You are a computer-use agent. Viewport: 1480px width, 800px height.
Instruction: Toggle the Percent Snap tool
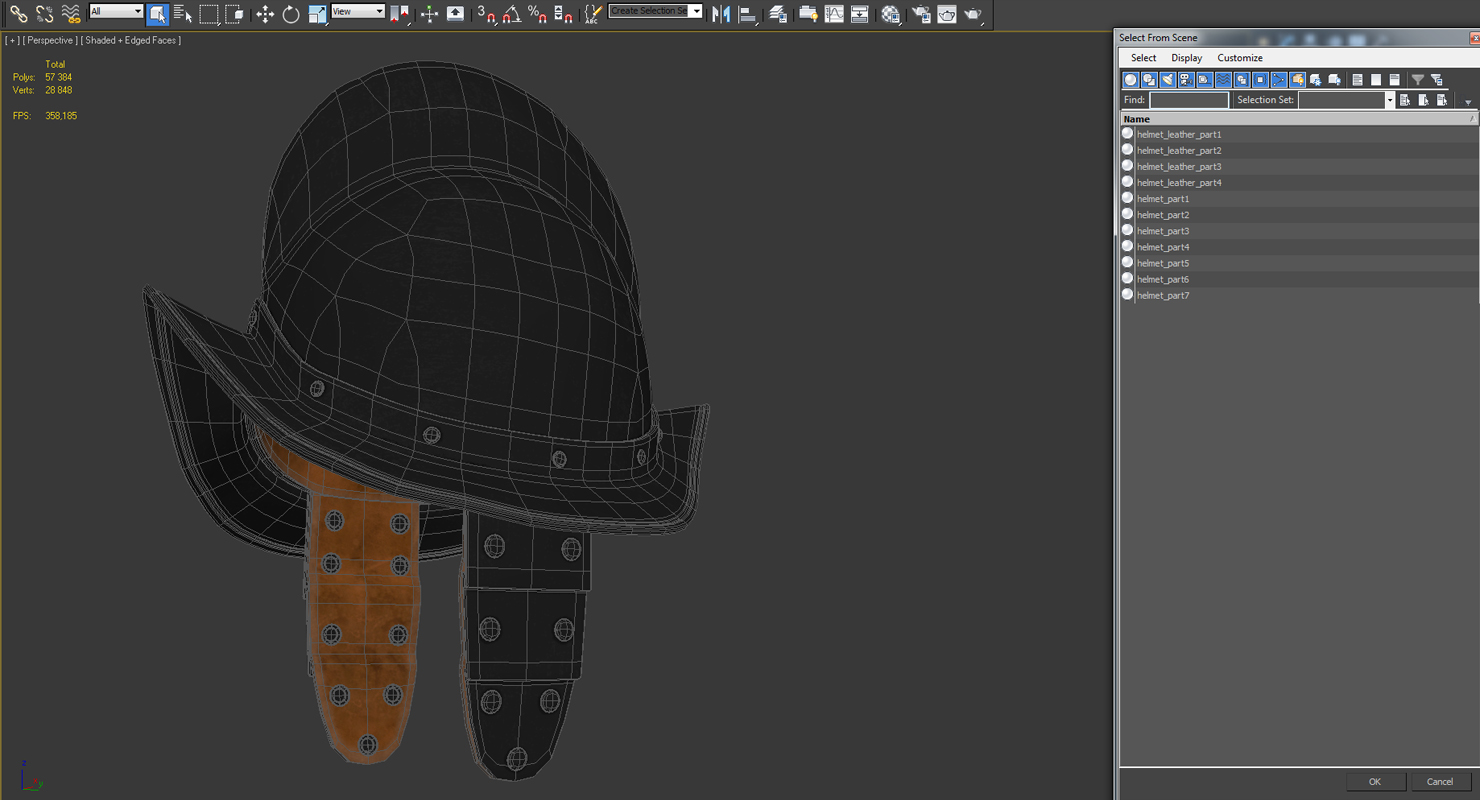pyautogui.click(x=538, y=14)
